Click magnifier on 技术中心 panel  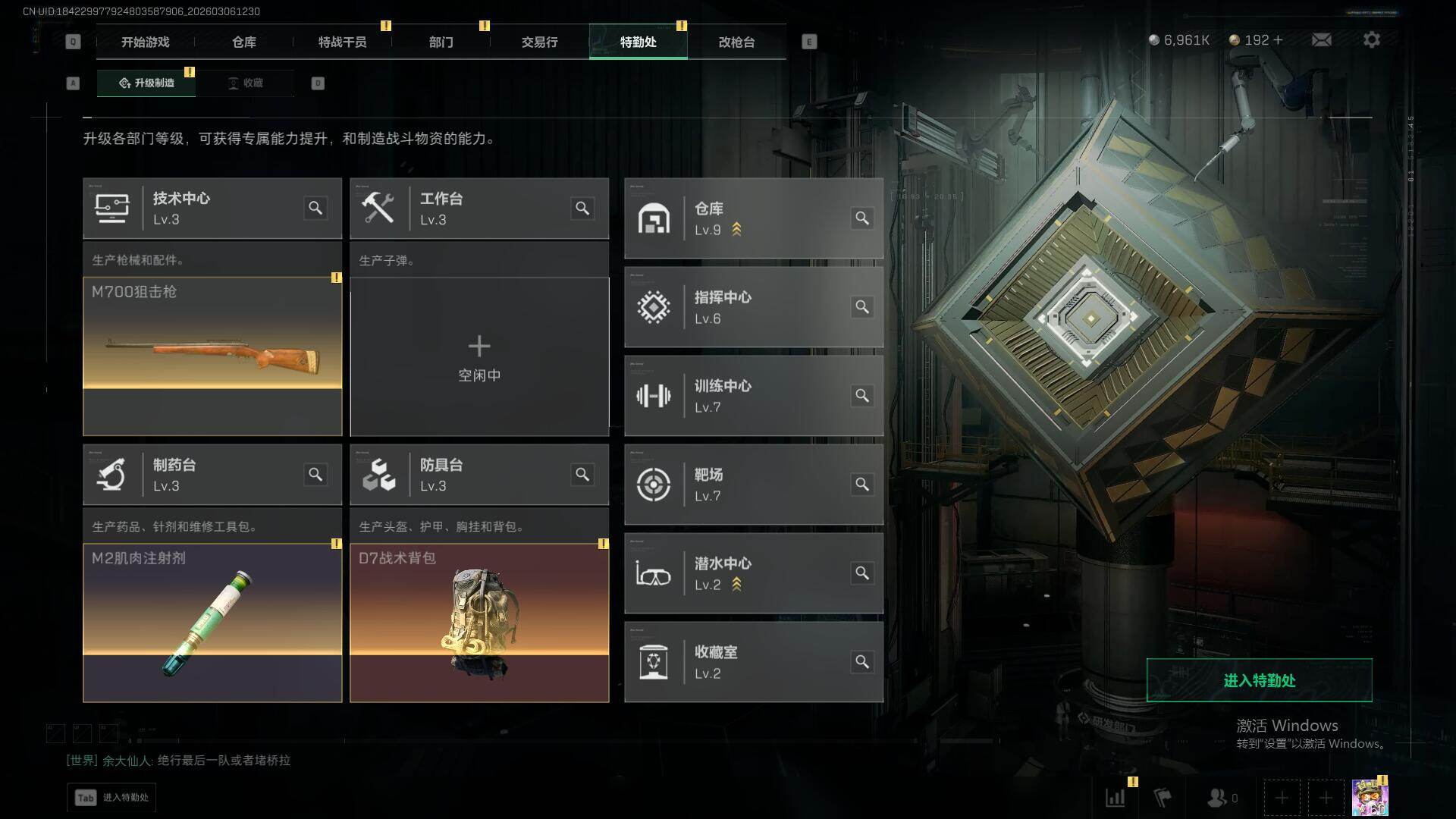point(315,208)
